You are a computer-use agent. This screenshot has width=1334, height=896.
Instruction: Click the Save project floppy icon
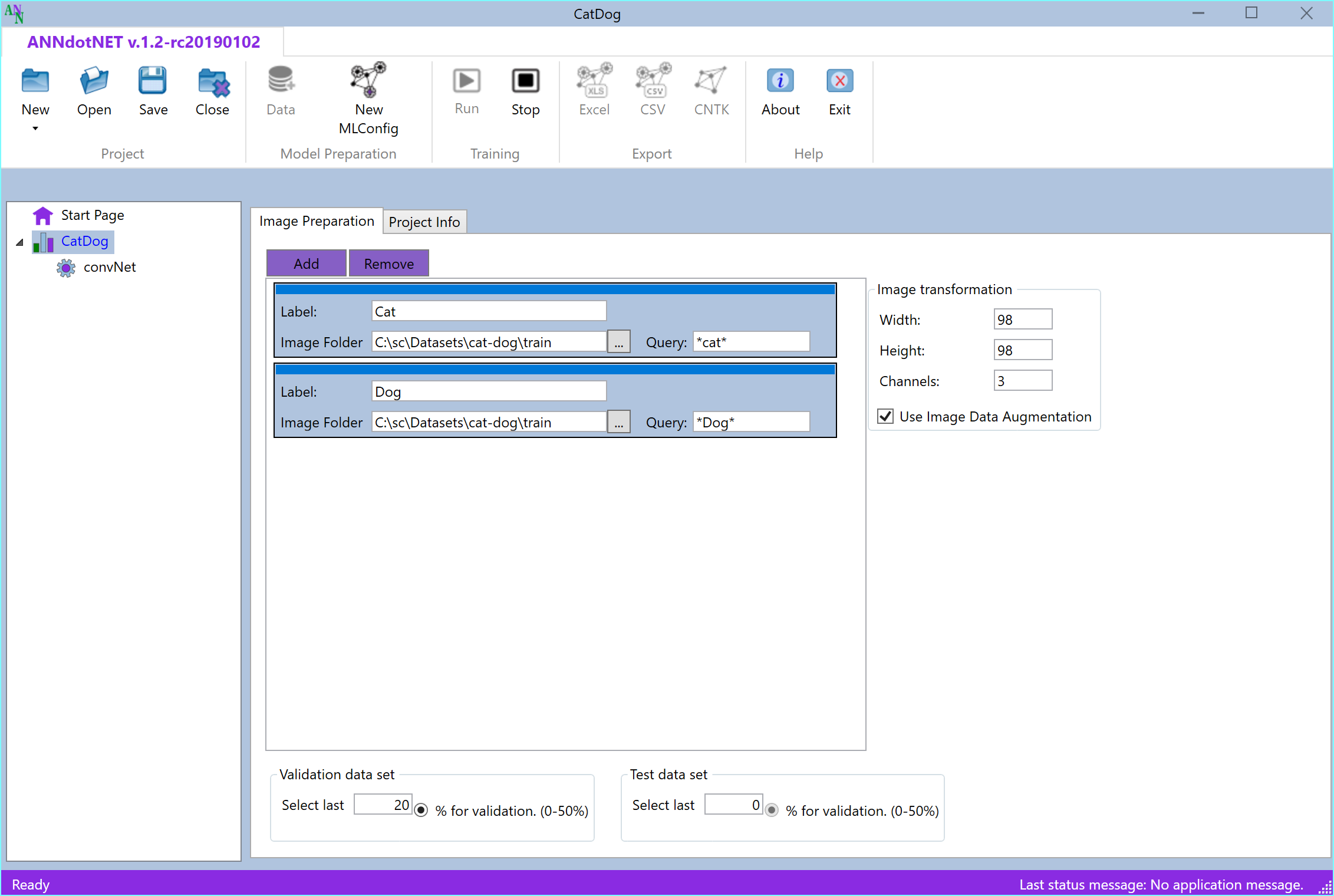(153, 81)
